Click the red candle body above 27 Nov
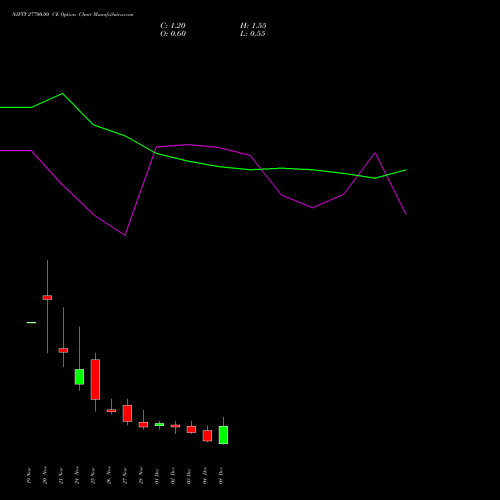The height and width of the screenshot is (500, 500). pos(127,413)
